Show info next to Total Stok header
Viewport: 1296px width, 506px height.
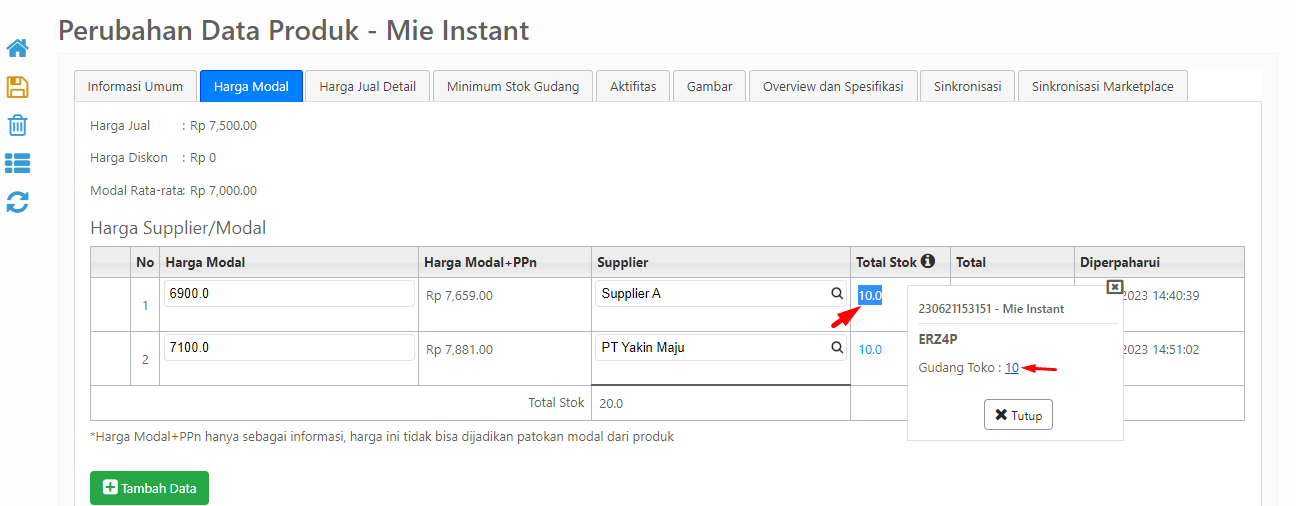click(x=928, y=261)
